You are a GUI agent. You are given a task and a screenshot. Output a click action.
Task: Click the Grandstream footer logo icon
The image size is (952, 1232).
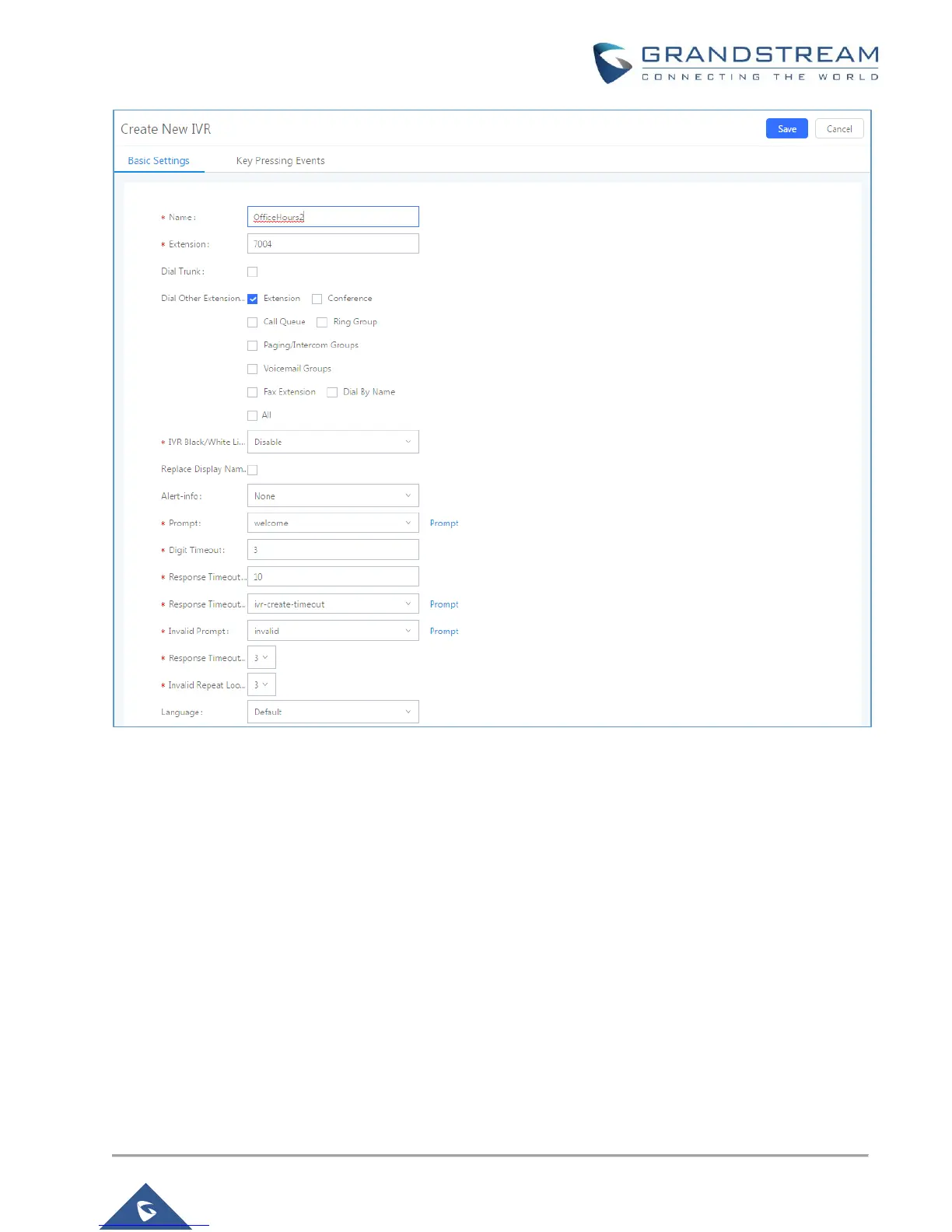point(146,1206)
